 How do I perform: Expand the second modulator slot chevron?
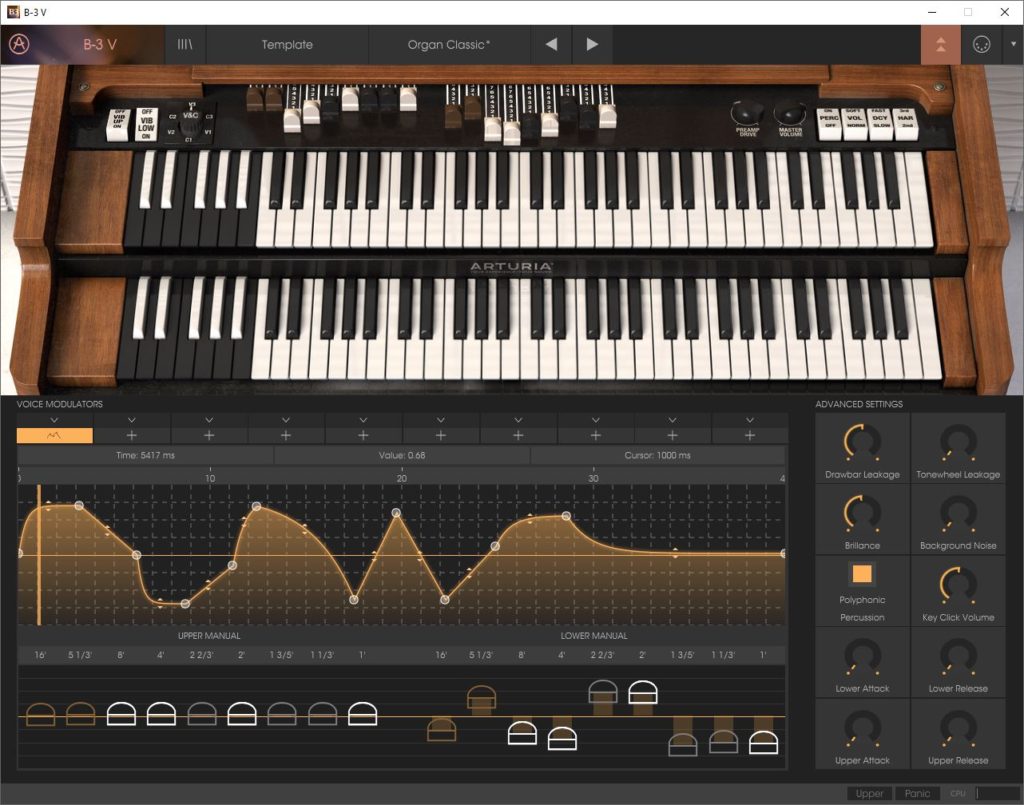pyautogui.click(x=131, y=420)
